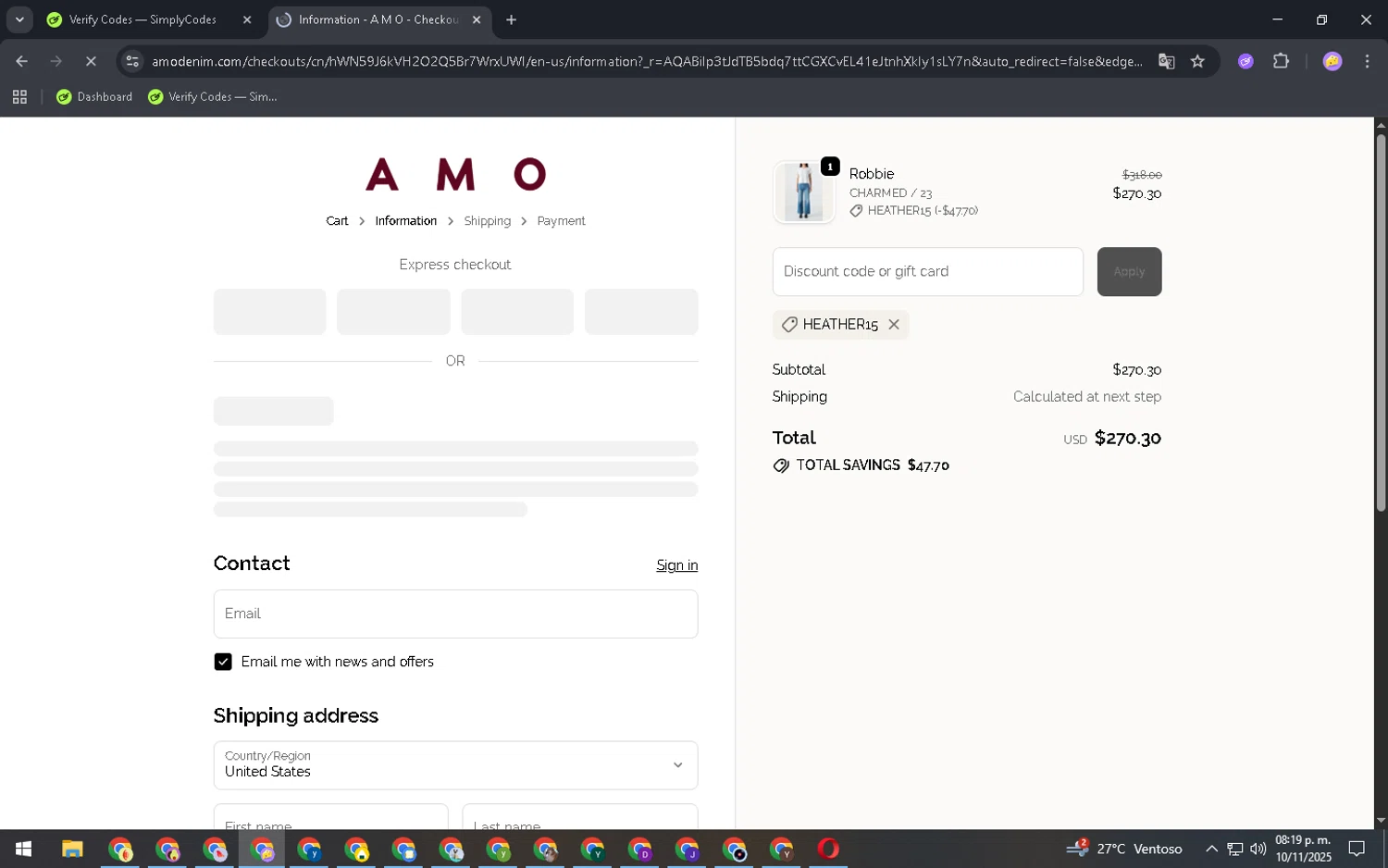Image resolution: width=1388 pixels, height=868 pixels.
Task: Open File Explorer from taskbar
Action: 72,849
